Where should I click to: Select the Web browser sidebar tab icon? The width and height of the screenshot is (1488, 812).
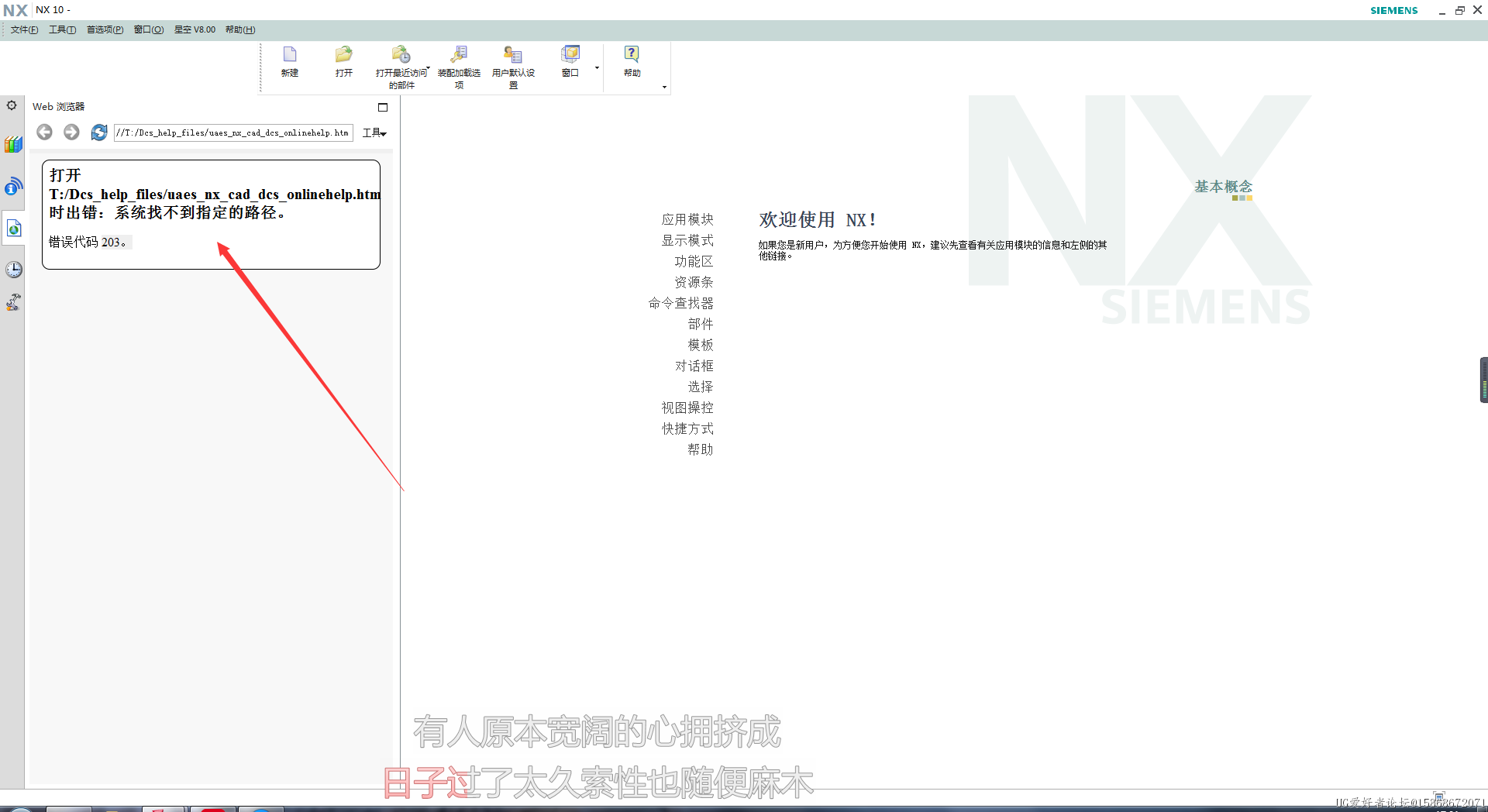coord(14,228)
